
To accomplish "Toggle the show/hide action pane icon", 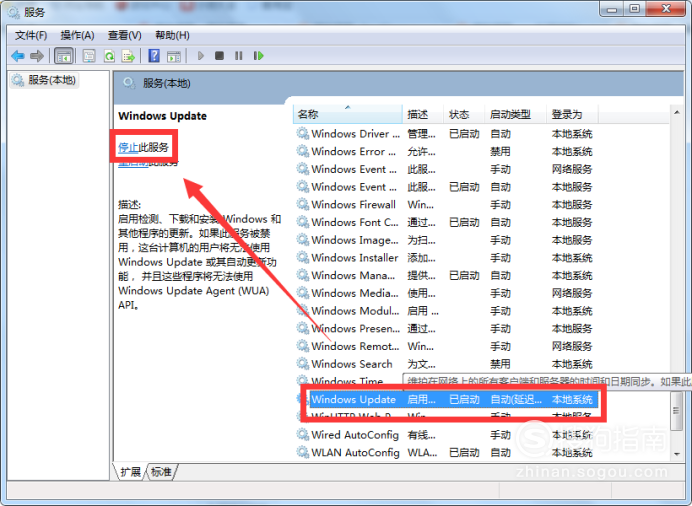I will coord(174,56).
